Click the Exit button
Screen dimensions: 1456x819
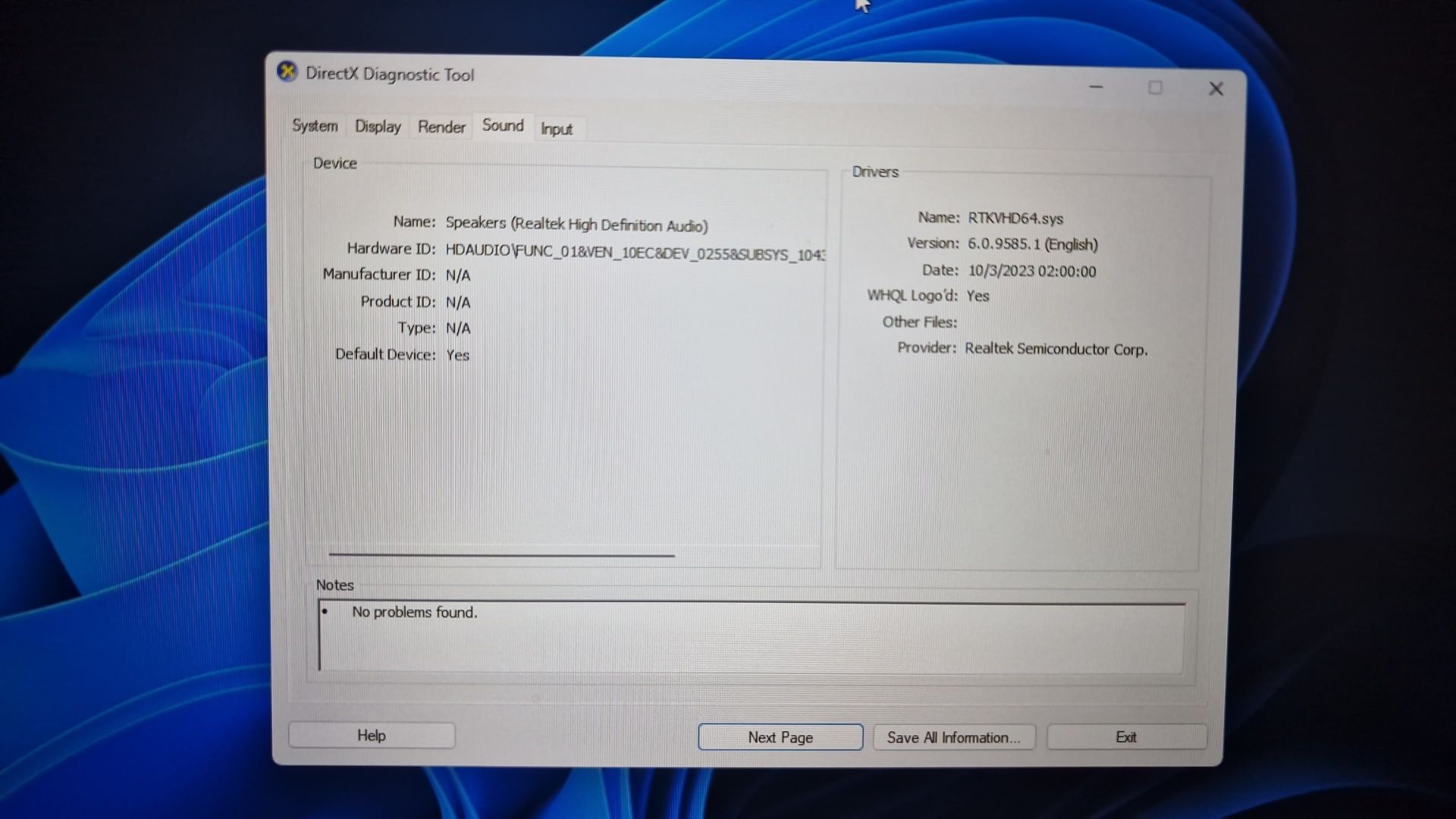[x=1126, y=737]
